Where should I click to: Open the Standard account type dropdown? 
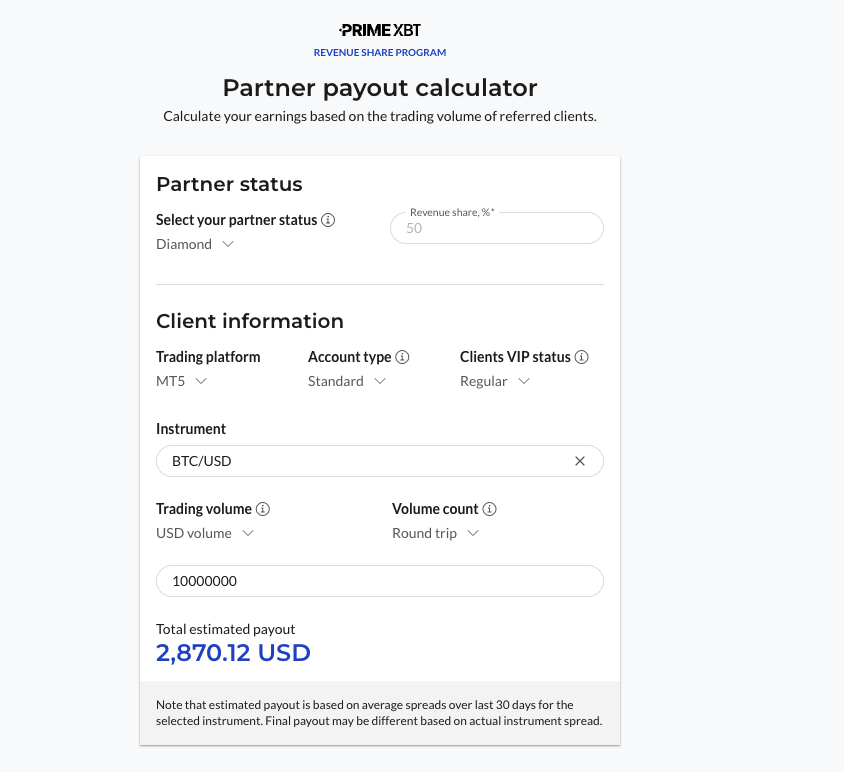(347, 381)
